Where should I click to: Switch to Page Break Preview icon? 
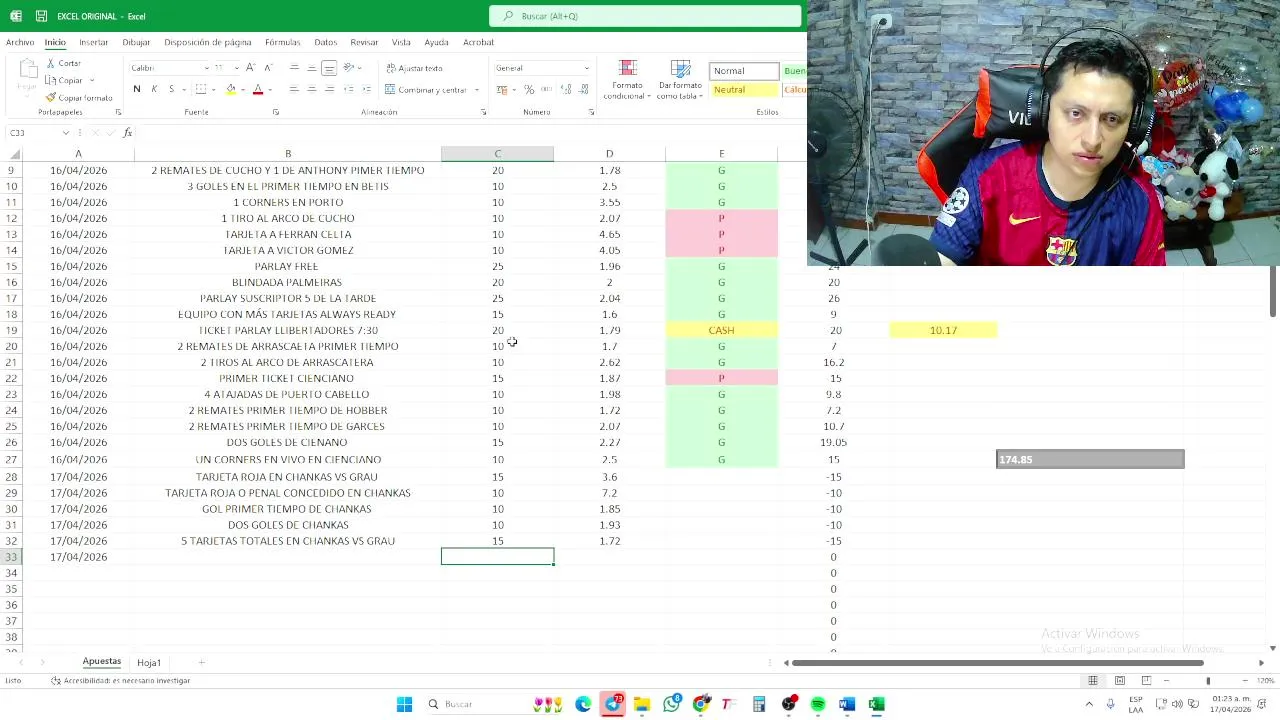(1146, 681)
